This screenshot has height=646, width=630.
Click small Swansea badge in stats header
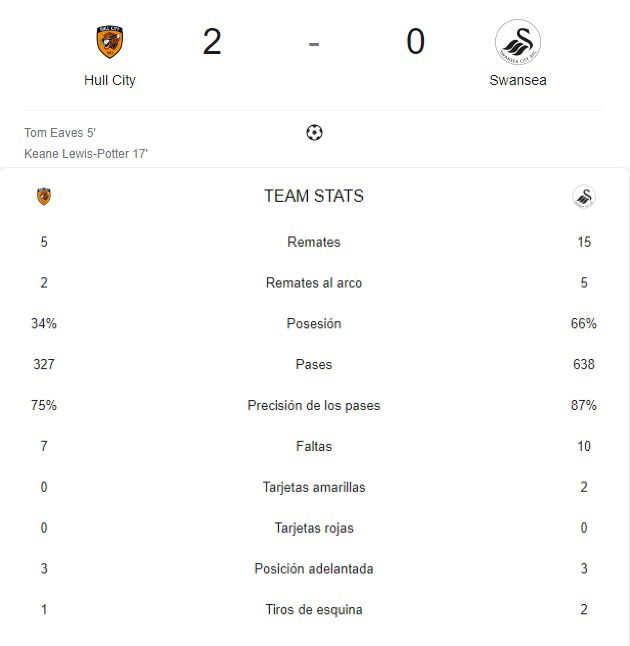pyautogui.click(x=584, y=197)
